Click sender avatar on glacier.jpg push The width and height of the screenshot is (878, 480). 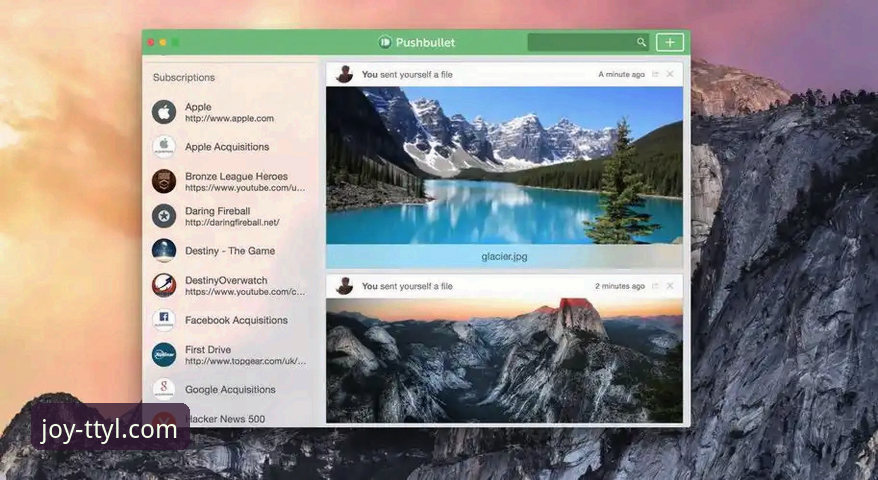click(344, 74)
